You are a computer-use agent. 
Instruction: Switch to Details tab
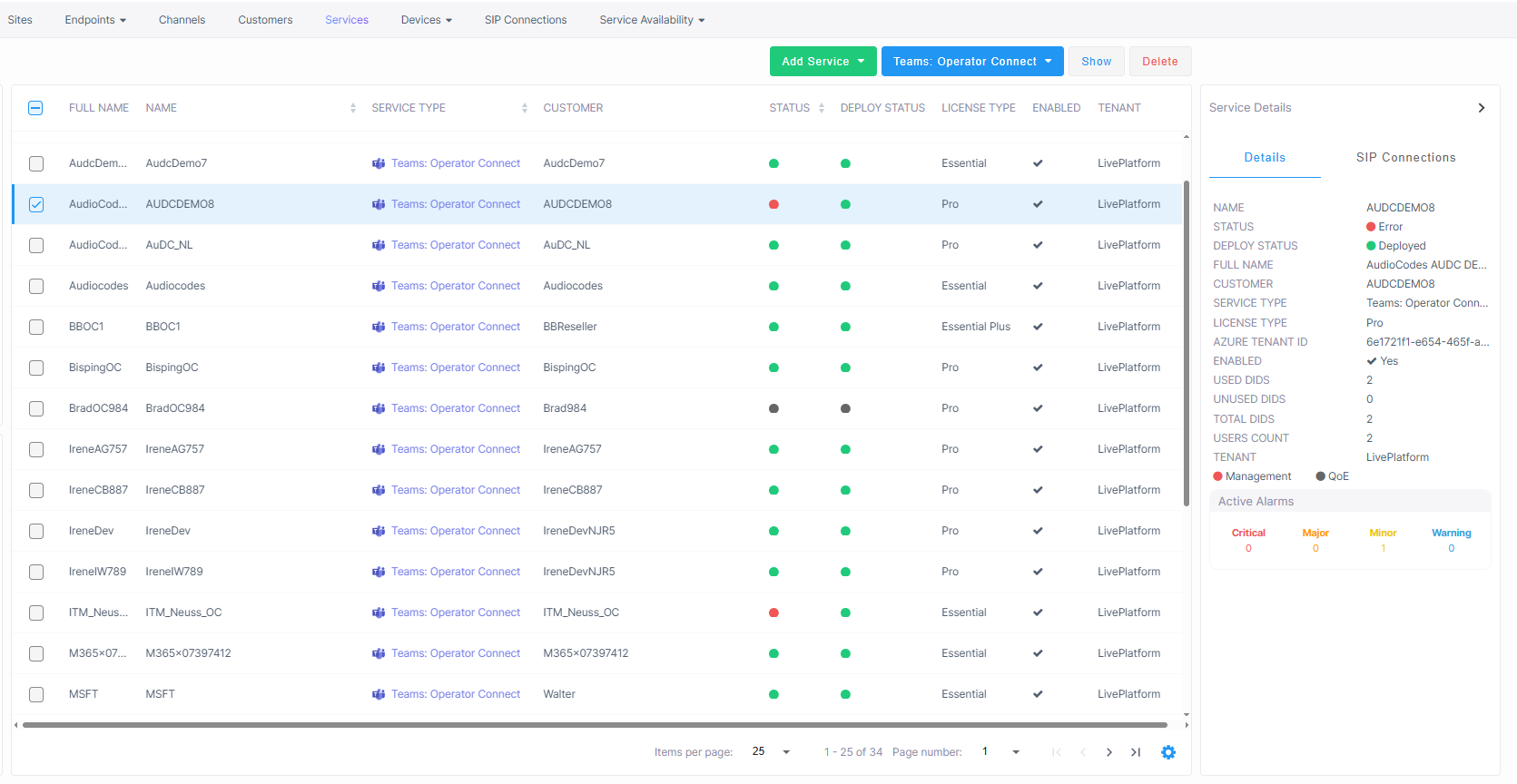(1265, 157)
